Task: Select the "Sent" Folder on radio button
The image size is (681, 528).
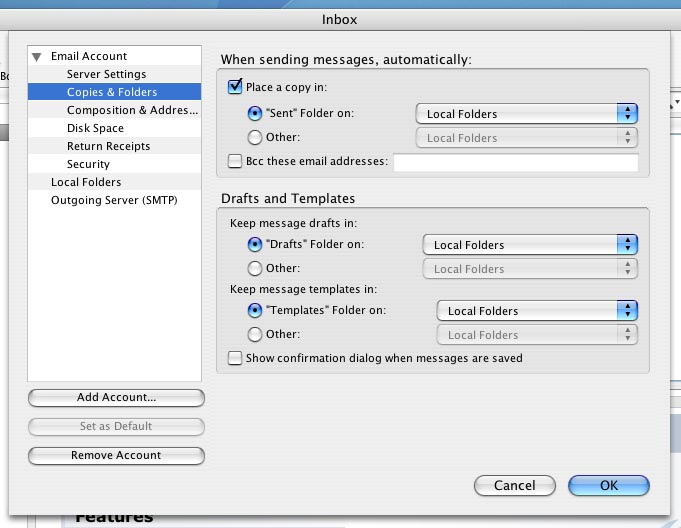Action: click(255, 114)
